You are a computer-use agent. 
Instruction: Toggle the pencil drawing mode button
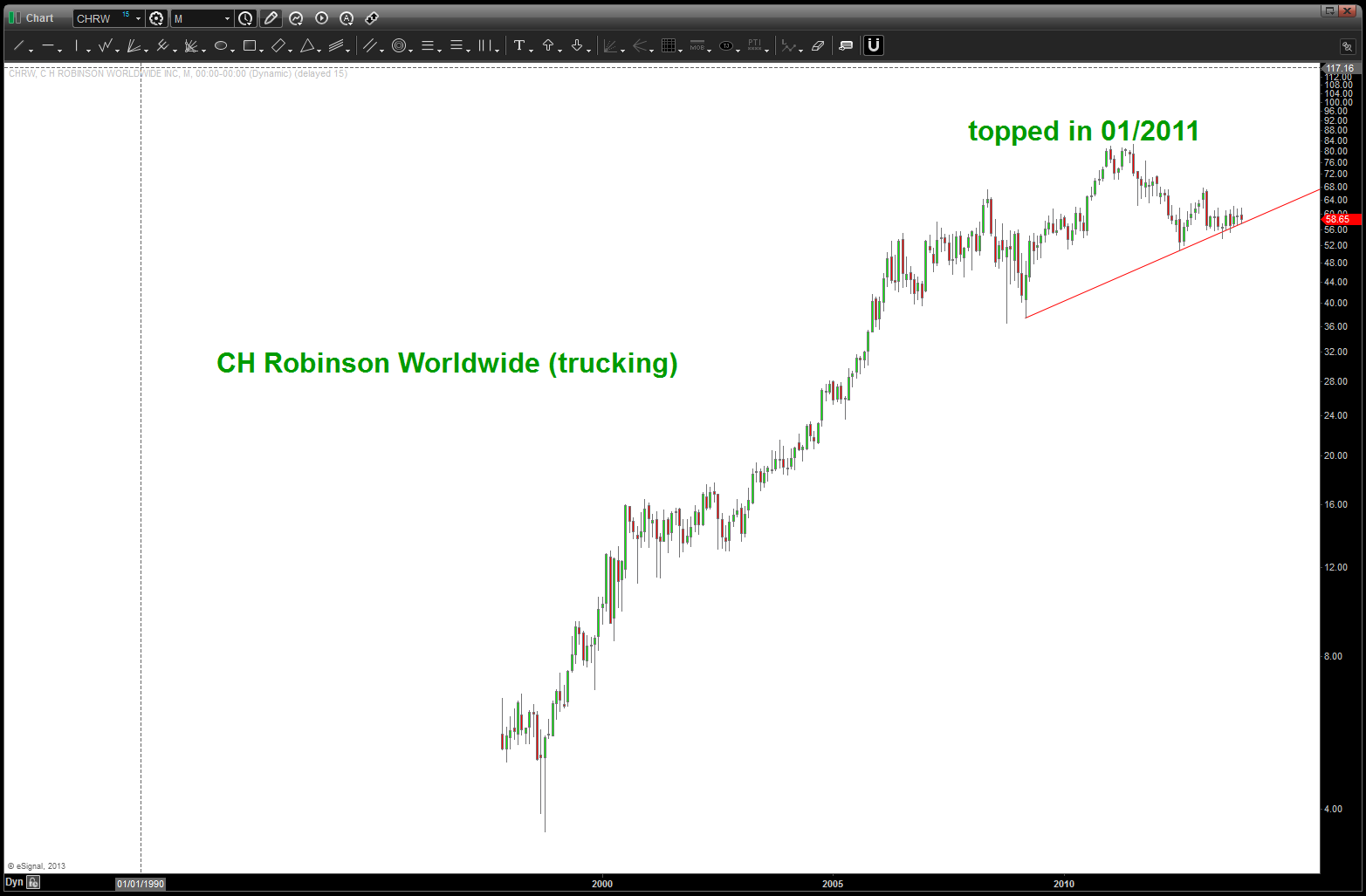(x=271, y=18)
